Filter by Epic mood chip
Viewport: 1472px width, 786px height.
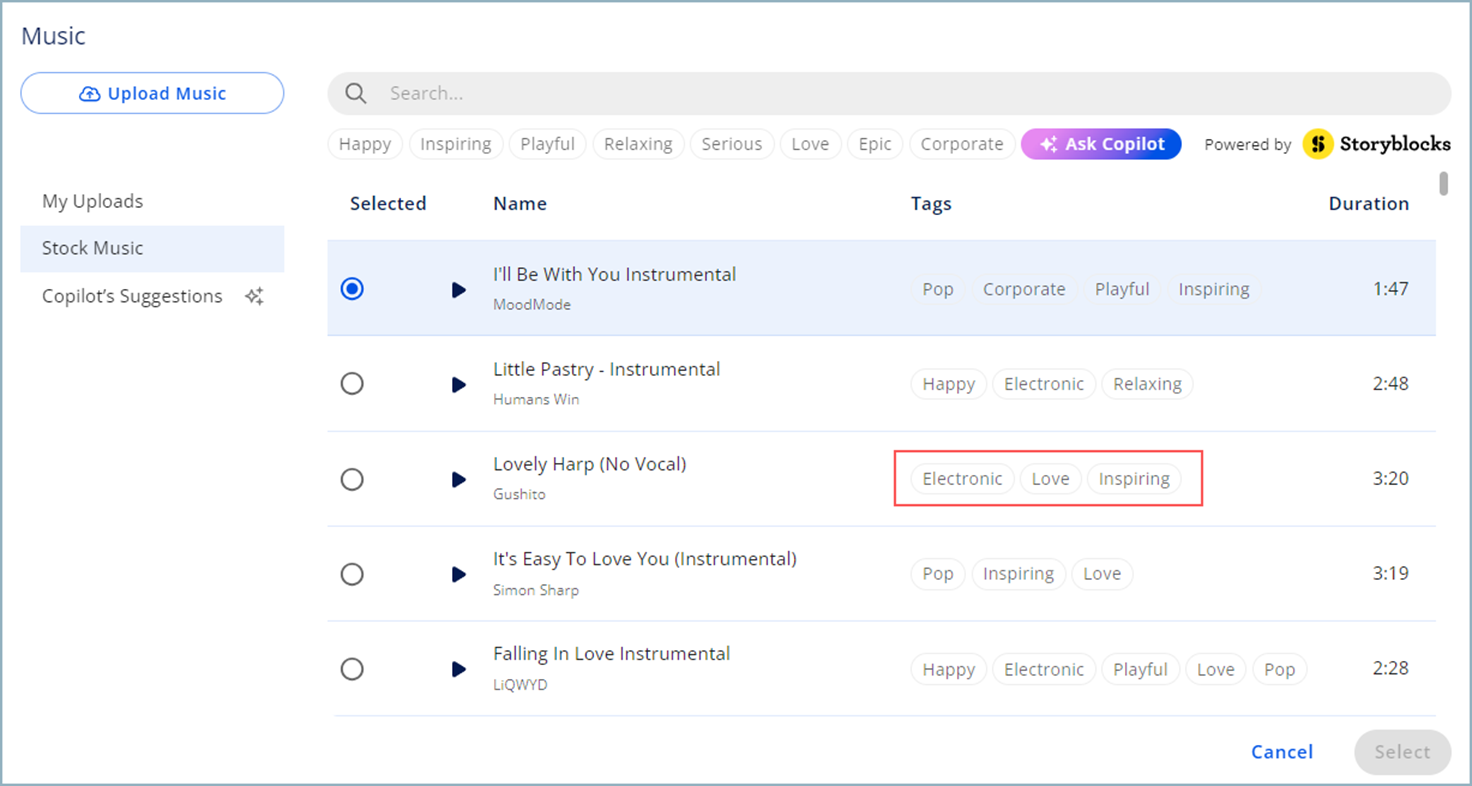(x=875, y=144)
